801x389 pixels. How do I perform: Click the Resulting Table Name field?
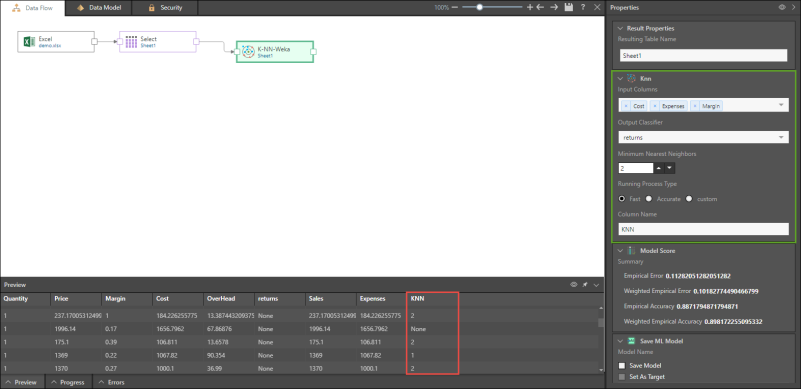pos(703,55)
